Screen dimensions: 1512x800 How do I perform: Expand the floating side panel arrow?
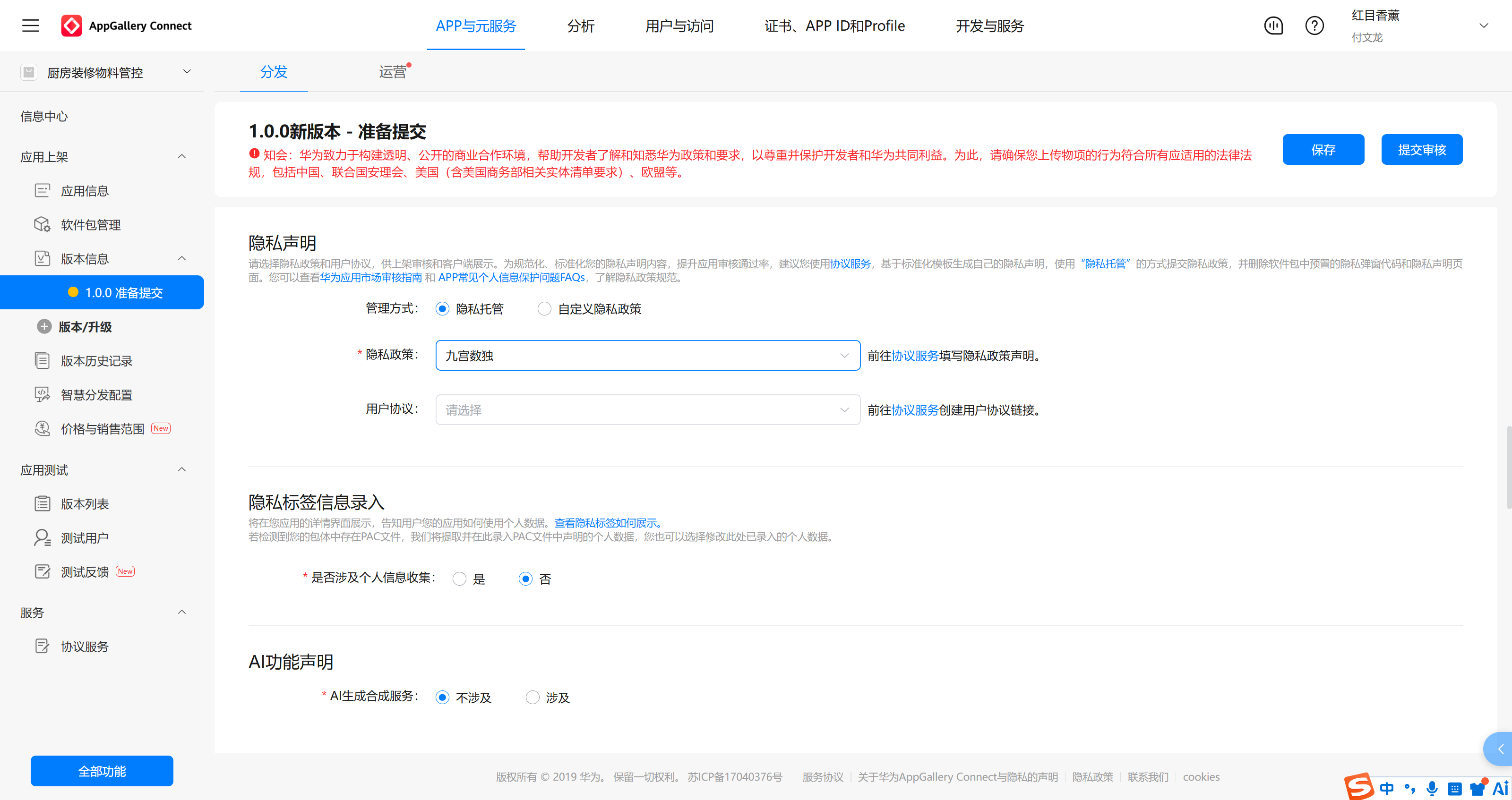pyautogui.click(x=1500, y=749)
